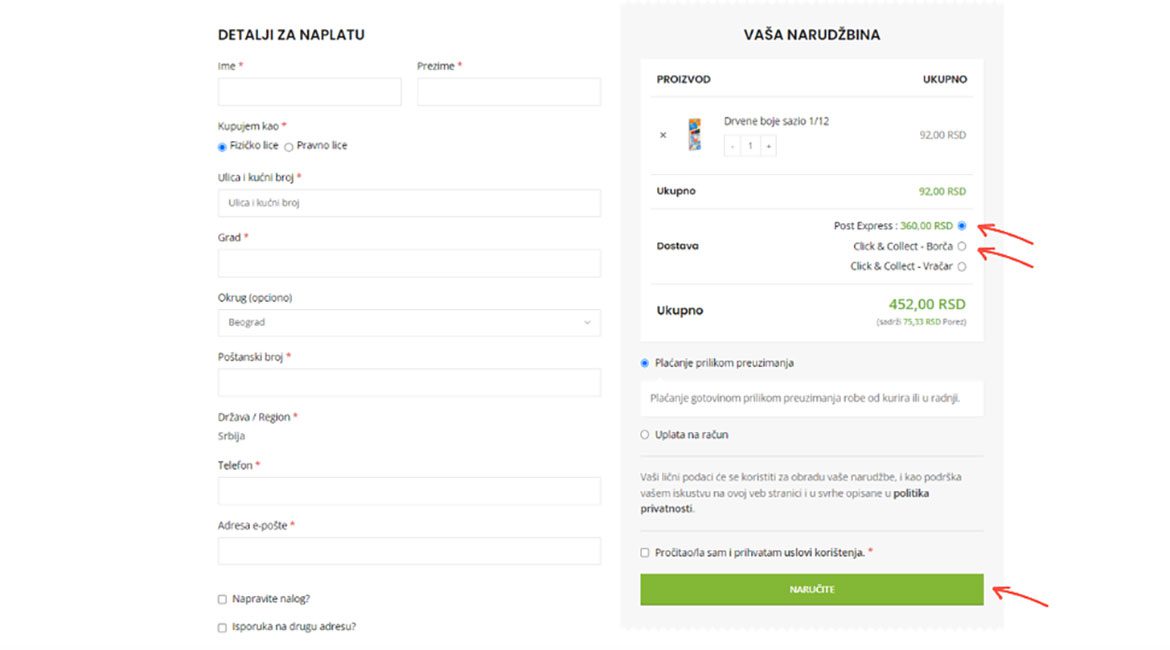Choose Click & Collect - Vračar delivery
Screen dimensions: 1170x650
tap(962, 267)
